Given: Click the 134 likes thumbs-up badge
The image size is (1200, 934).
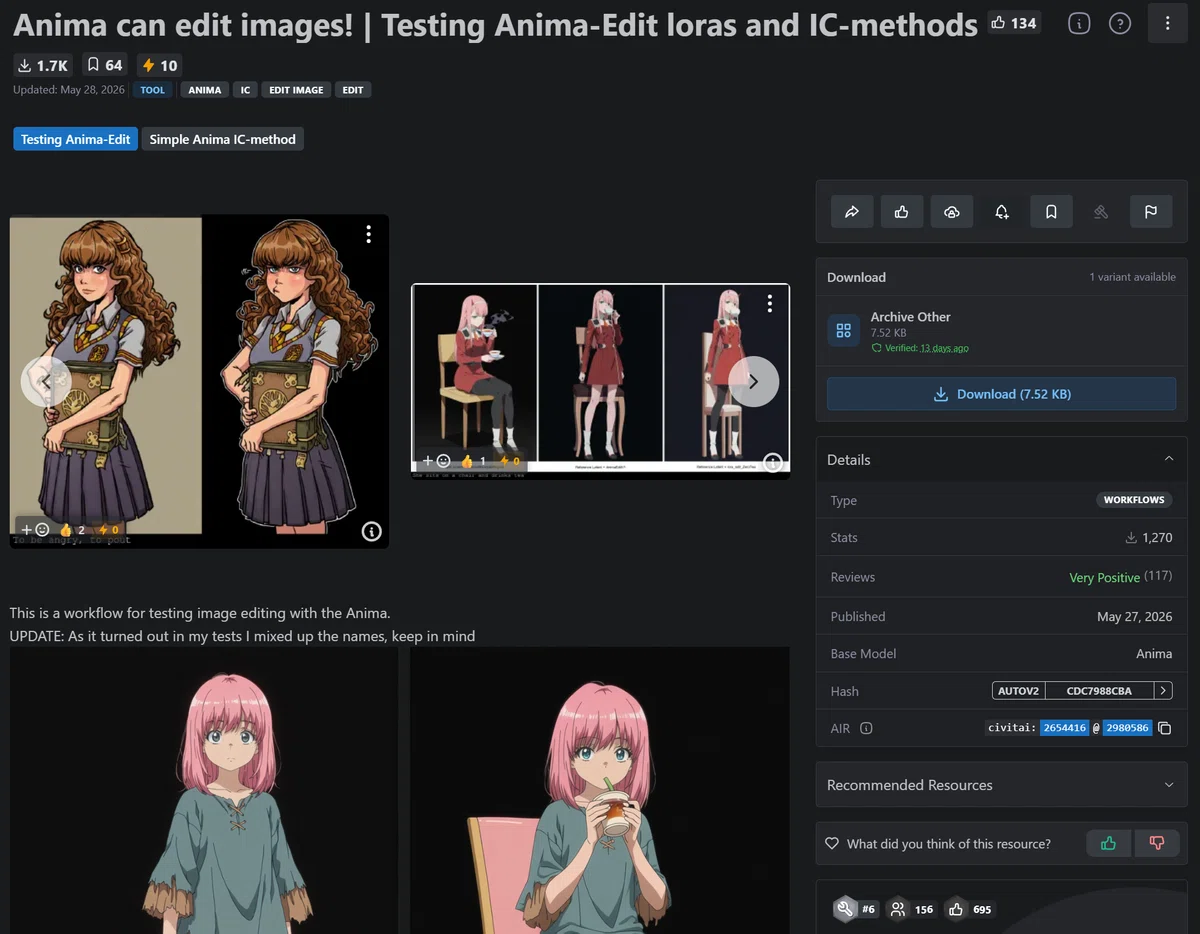Looking at the screenshot, I should coord(1013,23).
